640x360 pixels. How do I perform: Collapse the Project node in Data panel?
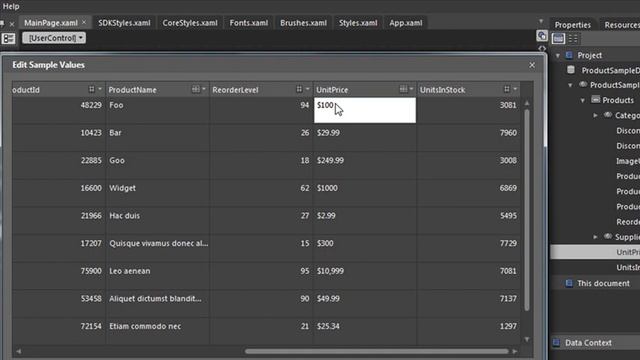click(x=558, y=56)
